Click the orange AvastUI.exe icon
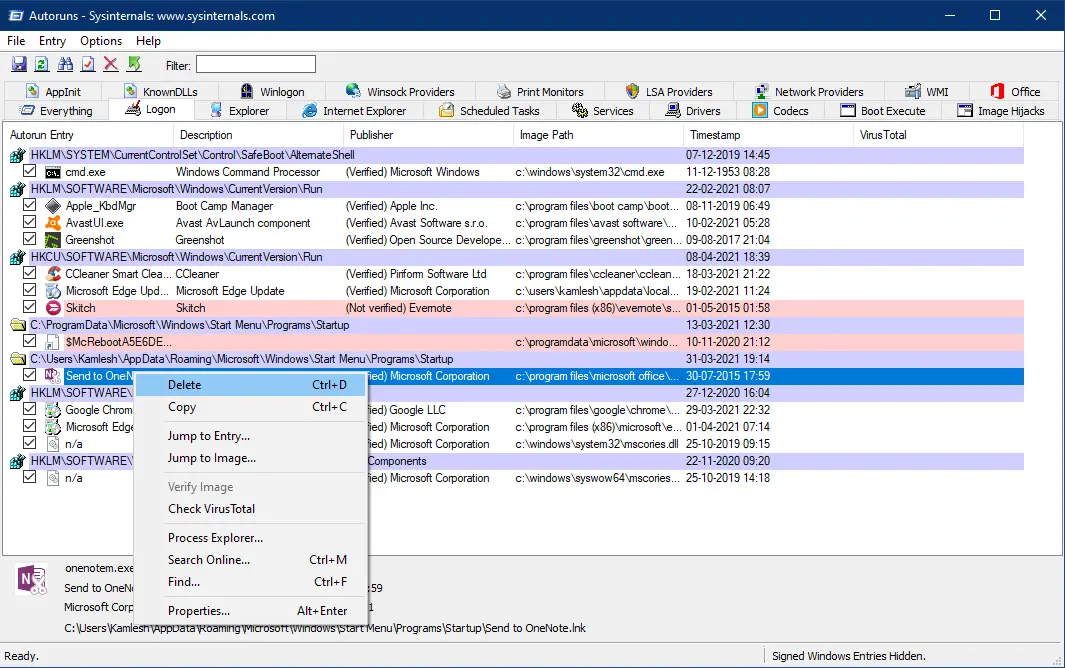Screen dimensions: 1065x668 tap(53, 223)
